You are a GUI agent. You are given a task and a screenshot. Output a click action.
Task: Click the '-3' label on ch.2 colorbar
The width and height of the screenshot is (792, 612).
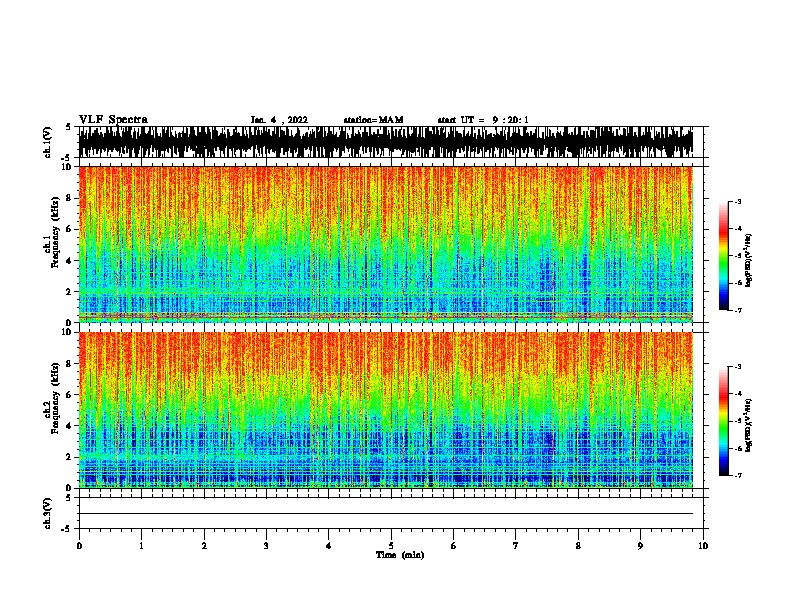tap(737, 367)
